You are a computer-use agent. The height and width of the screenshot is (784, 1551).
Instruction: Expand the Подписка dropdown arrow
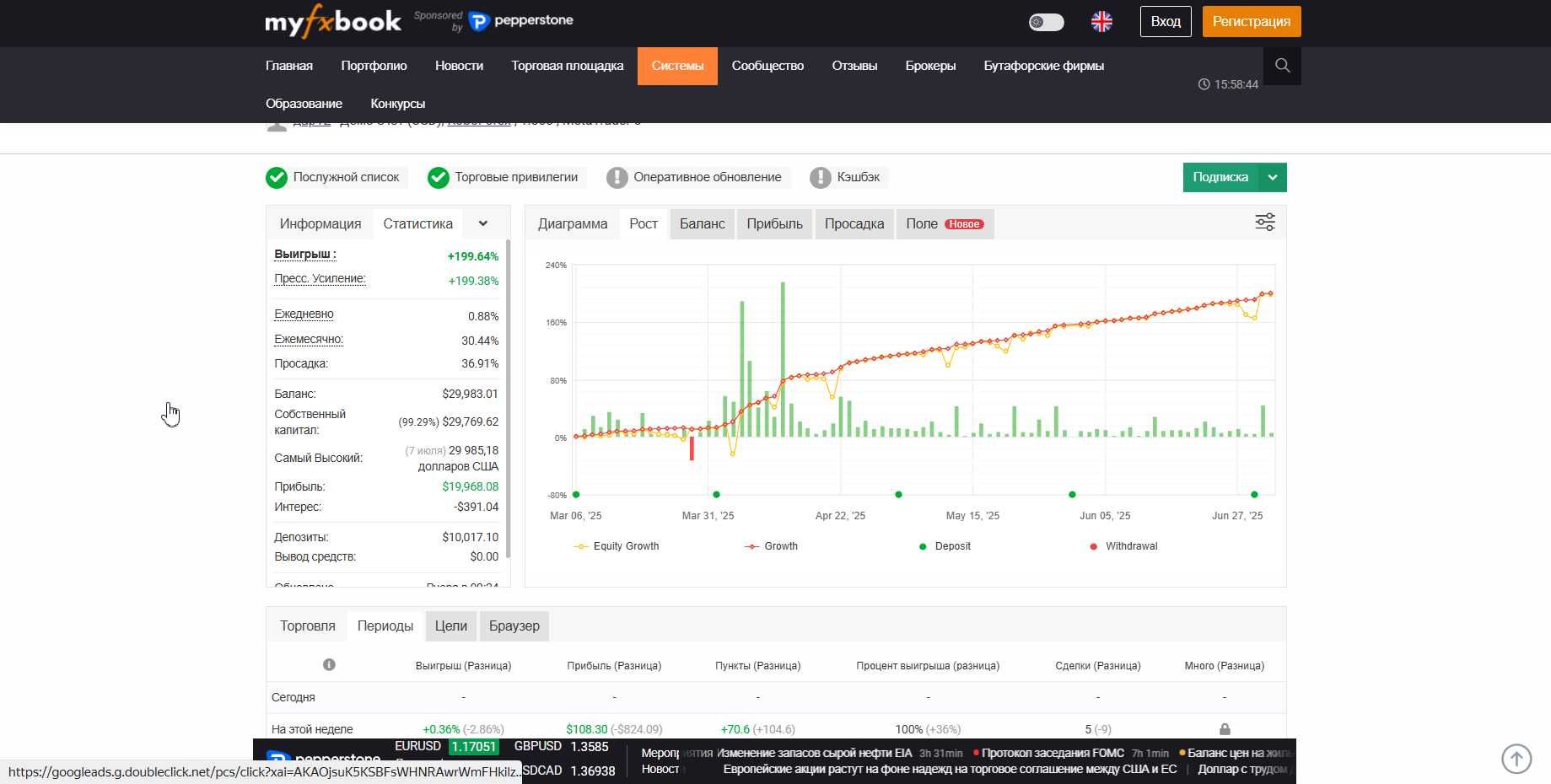[x=1273, y=177]
